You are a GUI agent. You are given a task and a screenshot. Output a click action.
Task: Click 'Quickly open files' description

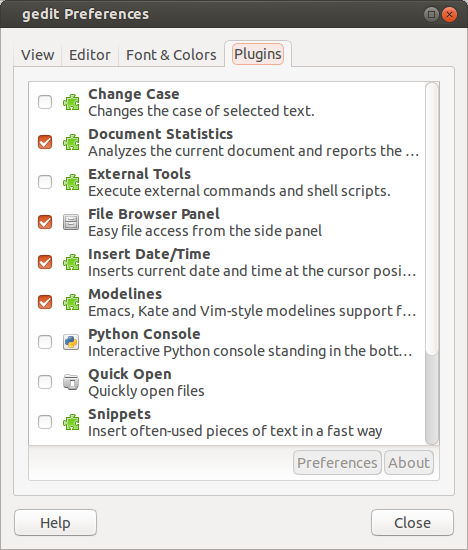click(146, 391)
